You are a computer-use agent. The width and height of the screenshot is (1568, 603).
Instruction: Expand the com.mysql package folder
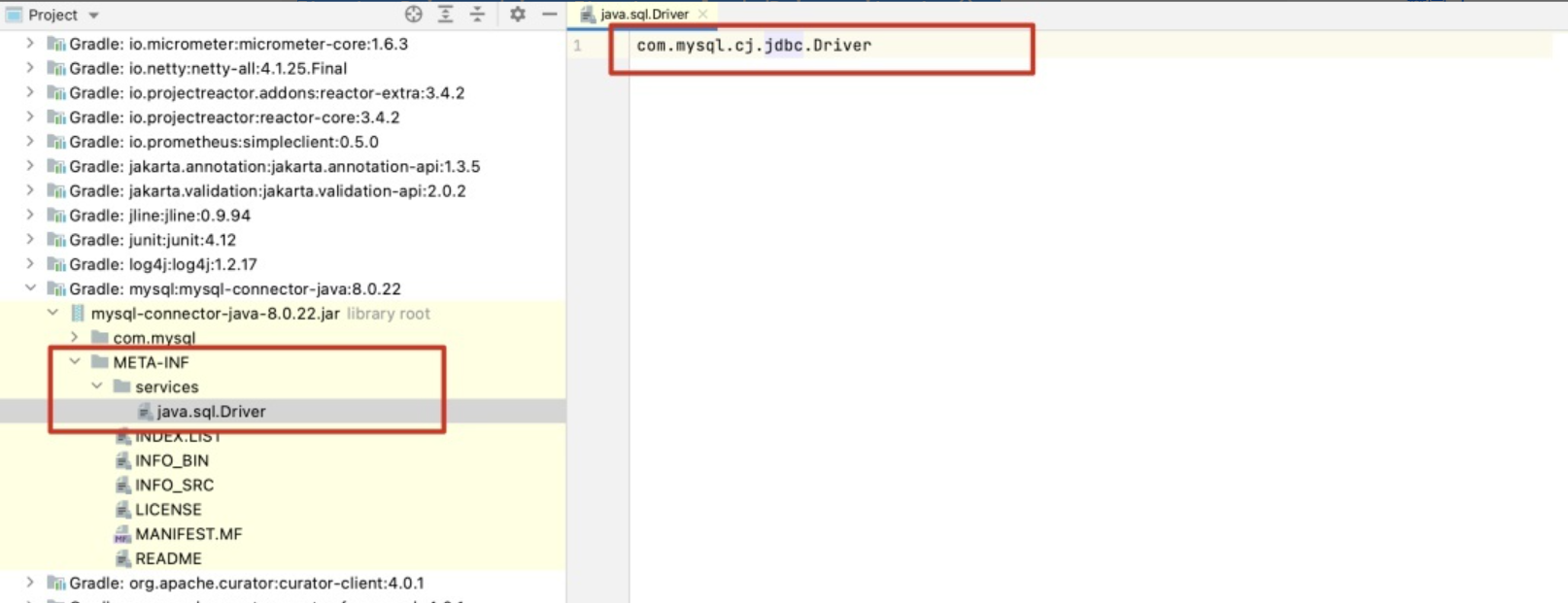[x=75, y=337]
